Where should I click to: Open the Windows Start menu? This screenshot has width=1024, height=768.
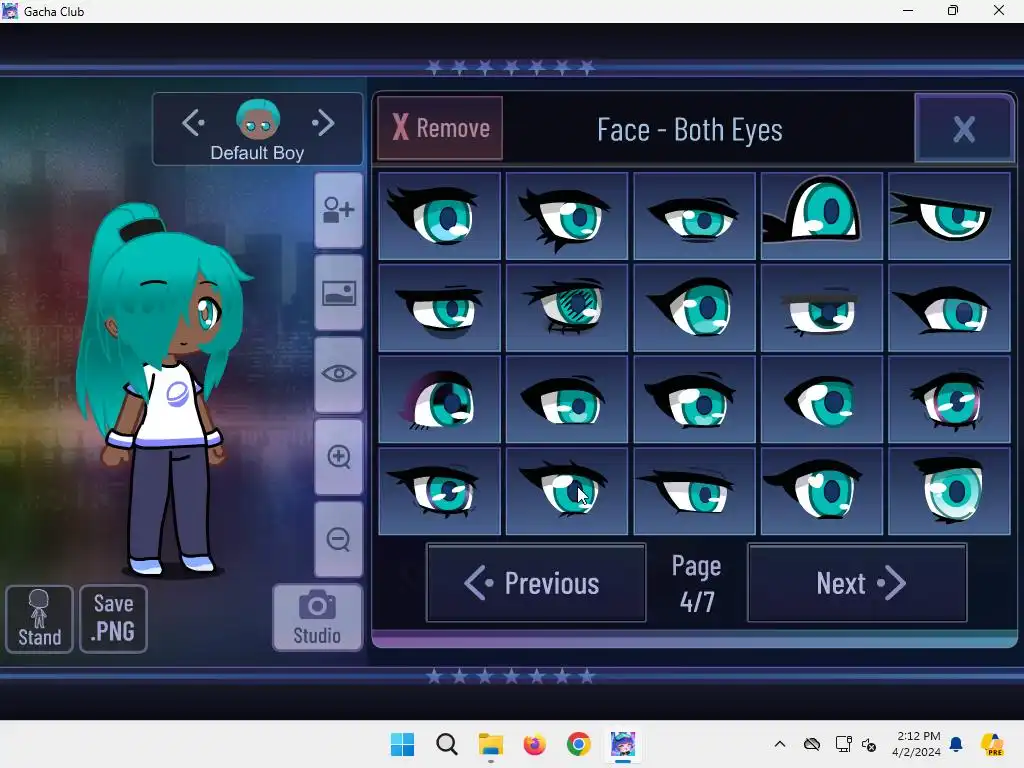[402, 744]
